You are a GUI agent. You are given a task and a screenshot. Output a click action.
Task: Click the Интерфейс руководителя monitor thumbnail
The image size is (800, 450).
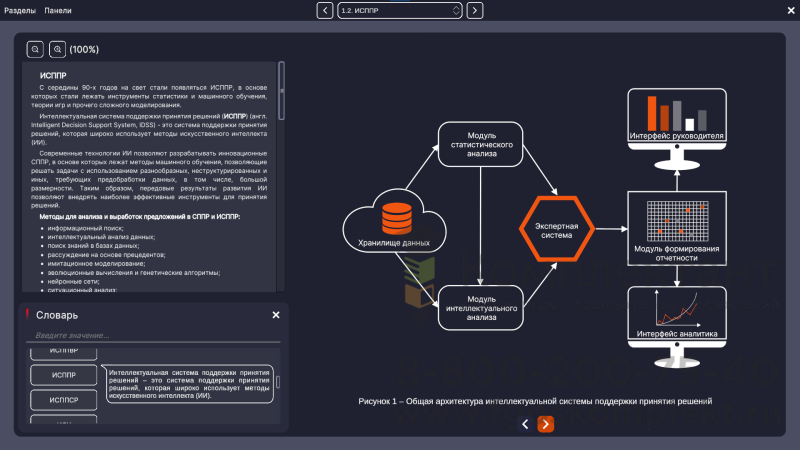pyautogui.click(x=676, y=120)
